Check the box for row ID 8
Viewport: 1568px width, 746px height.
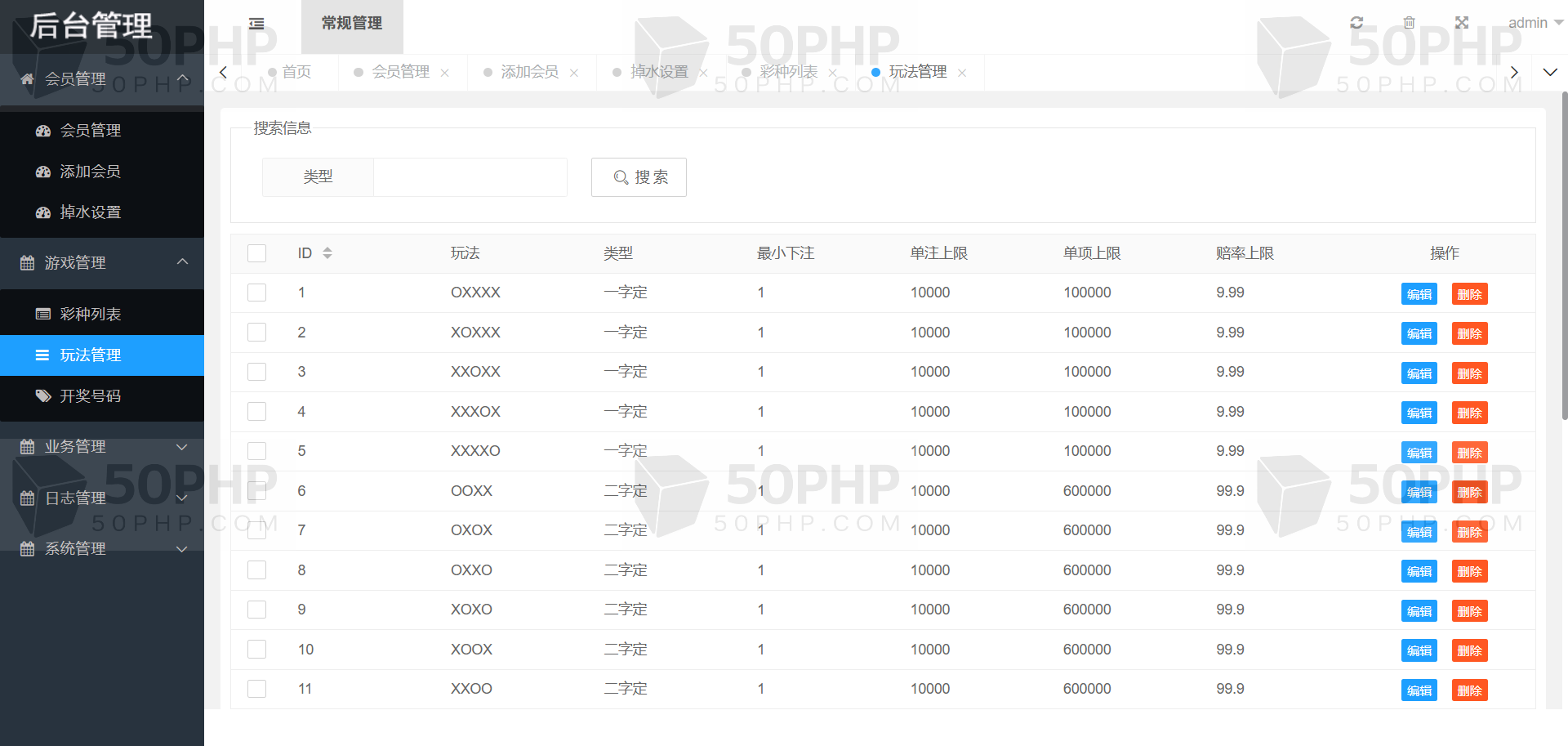(x=257, y=570)
